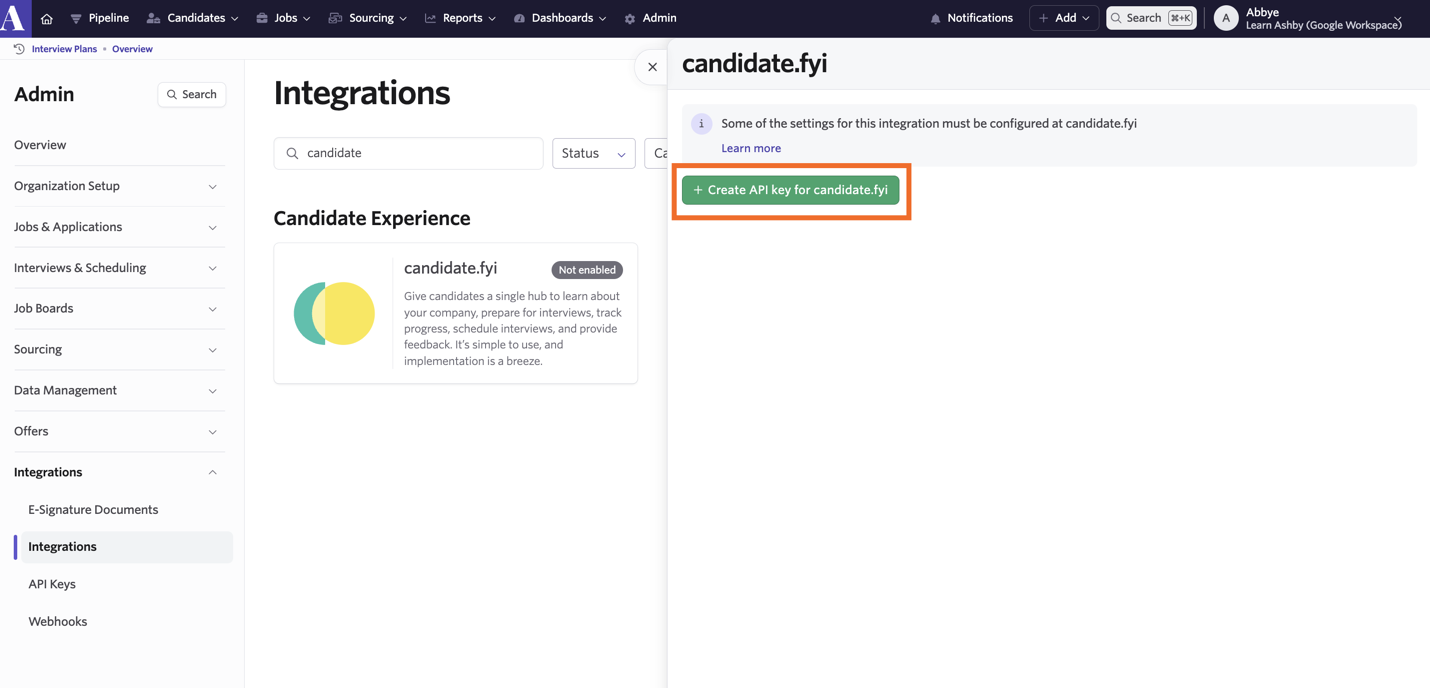Open the Sourcing menu in the top bar
This screenshot has width=1430, height=688.
click(x=368, y=18)
